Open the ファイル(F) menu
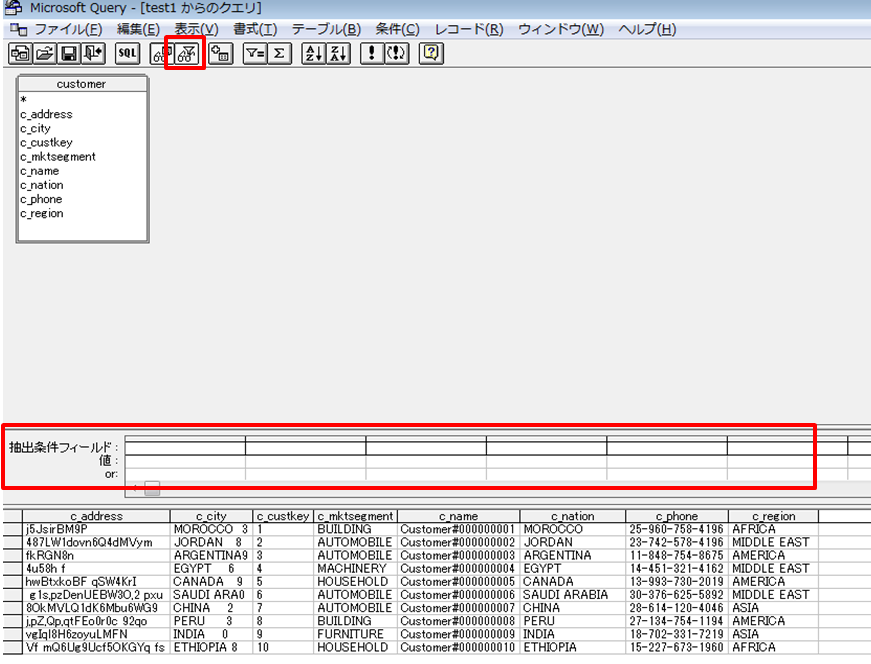This screenshot has height=664, width=871. click(68, 29)
